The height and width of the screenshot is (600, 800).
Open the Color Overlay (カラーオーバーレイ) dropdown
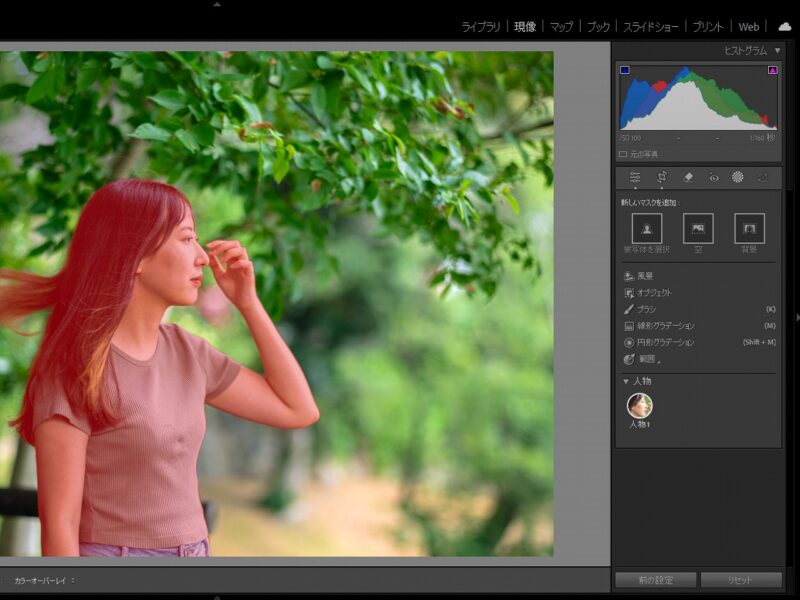(45, 580)
